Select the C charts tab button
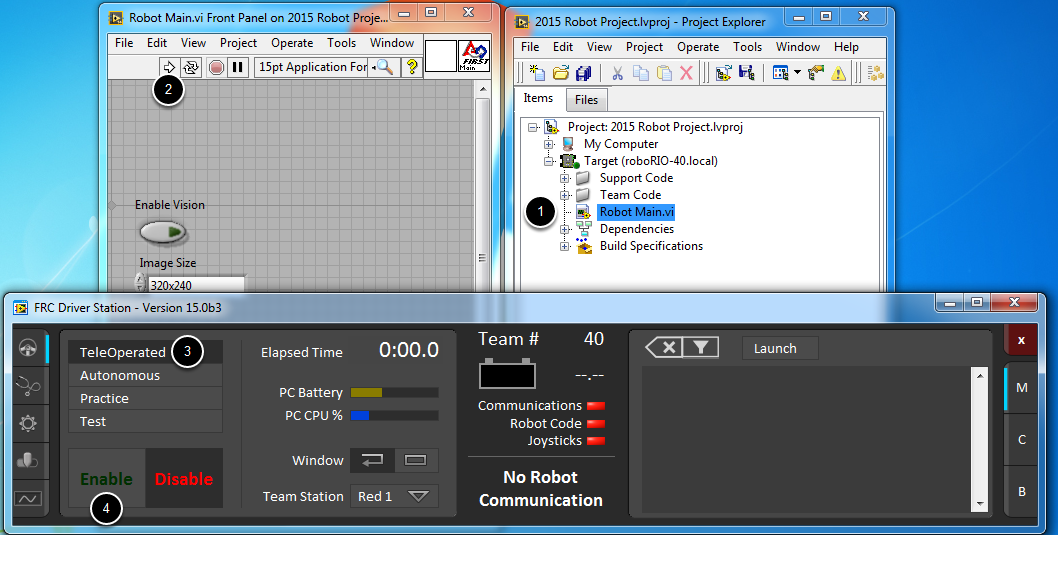 (1022, 439)
